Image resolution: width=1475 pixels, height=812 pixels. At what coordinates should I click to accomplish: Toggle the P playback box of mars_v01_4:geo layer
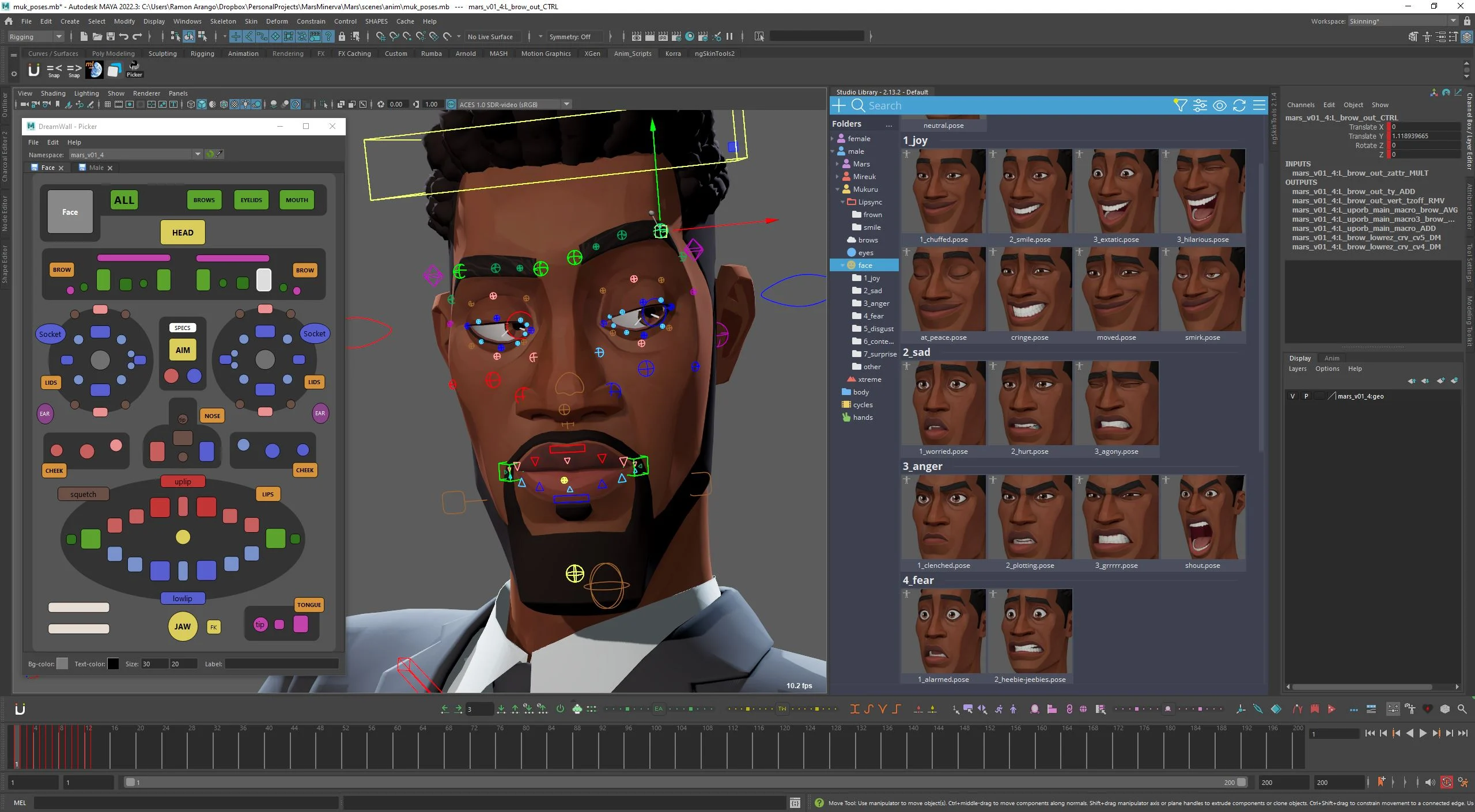1306,396
